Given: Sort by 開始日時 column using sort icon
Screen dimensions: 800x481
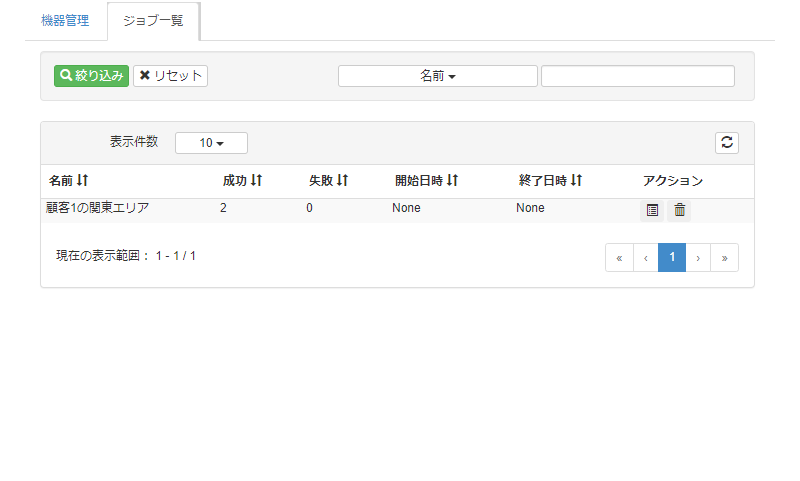Looking at the screenshot, I should [452, 181].
